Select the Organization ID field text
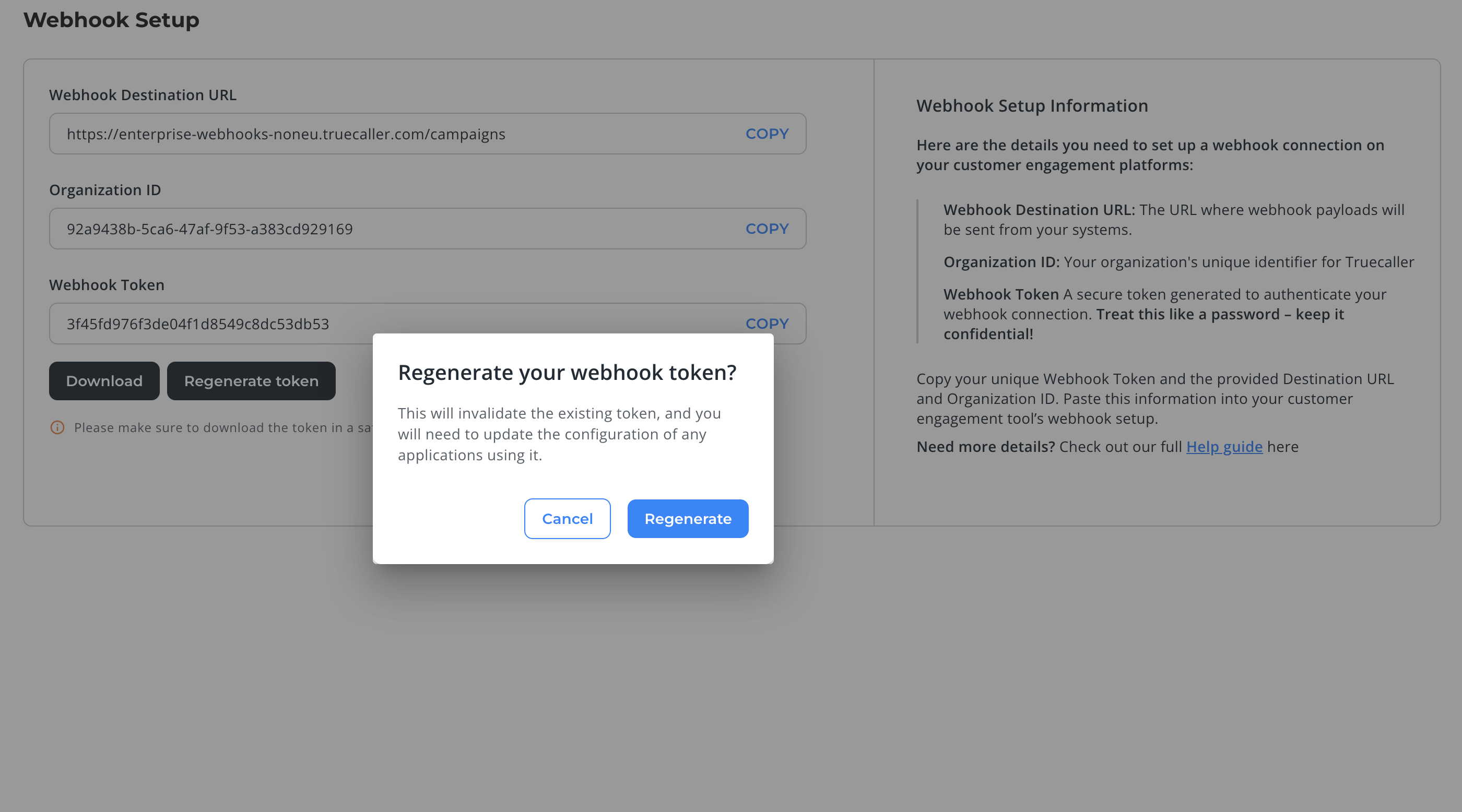This screenshot has height=812, width=1462. [x=209, y=229]
